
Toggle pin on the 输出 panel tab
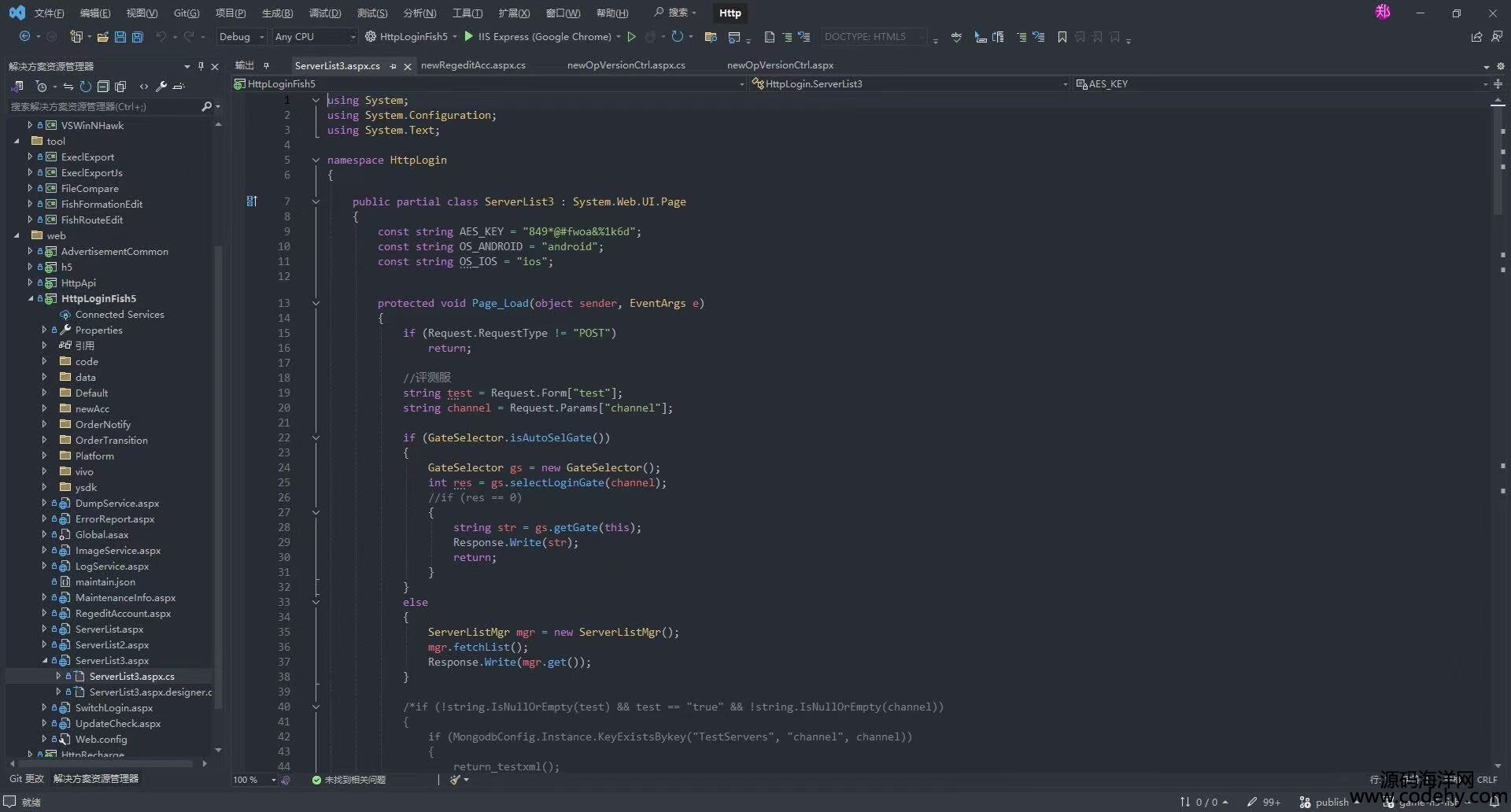point(267,65)
